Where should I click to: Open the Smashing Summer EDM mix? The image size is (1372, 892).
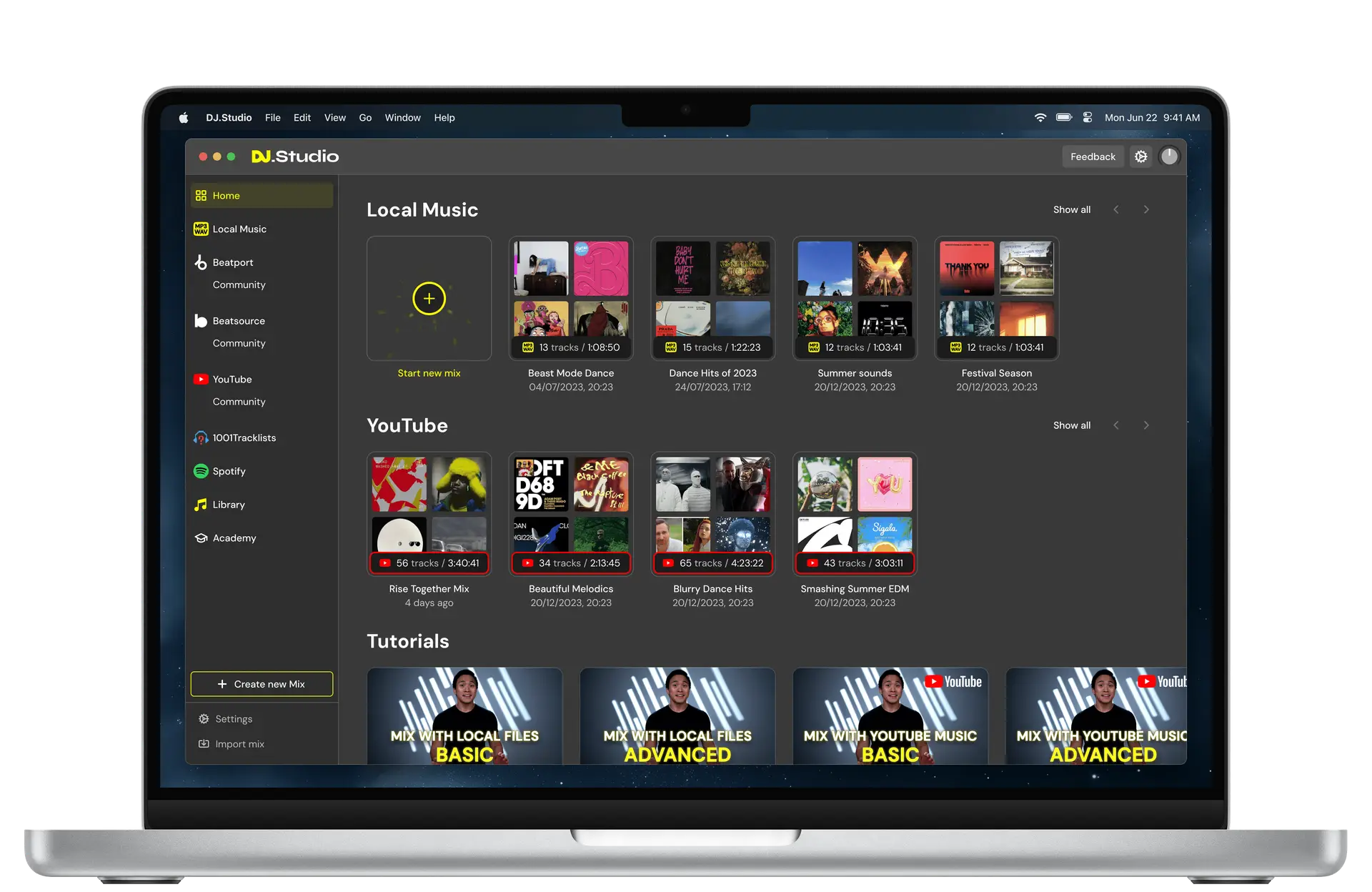pos(855,514)
